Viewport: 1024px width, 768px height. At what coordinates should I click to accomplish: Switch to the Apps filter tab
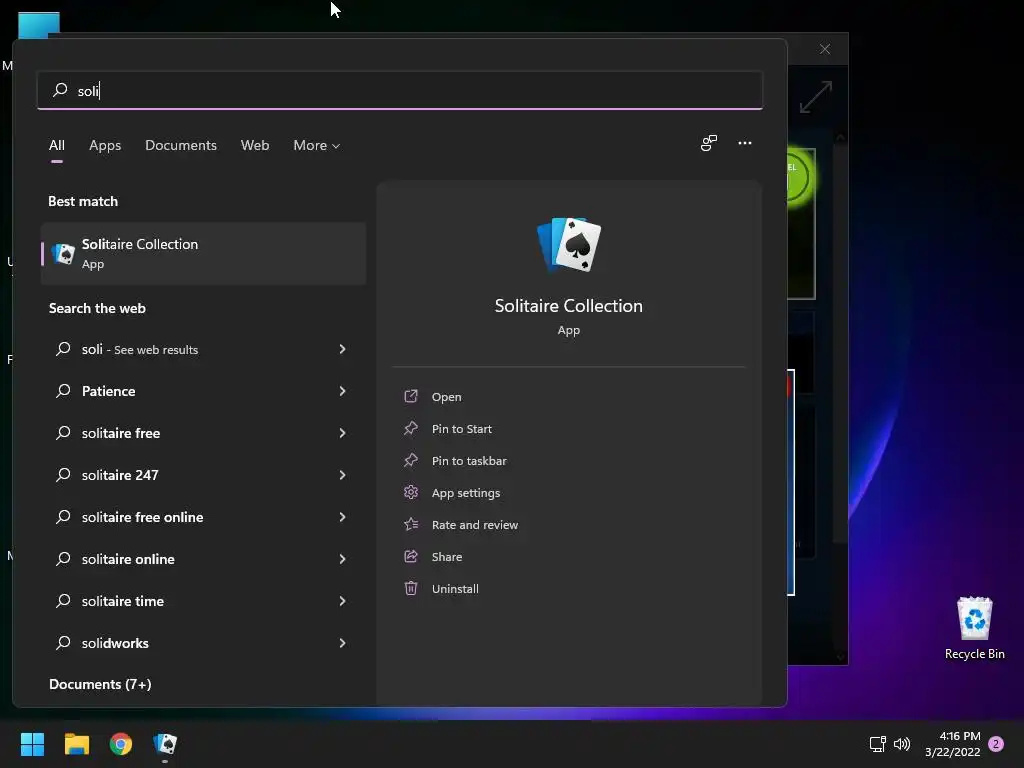105,145
